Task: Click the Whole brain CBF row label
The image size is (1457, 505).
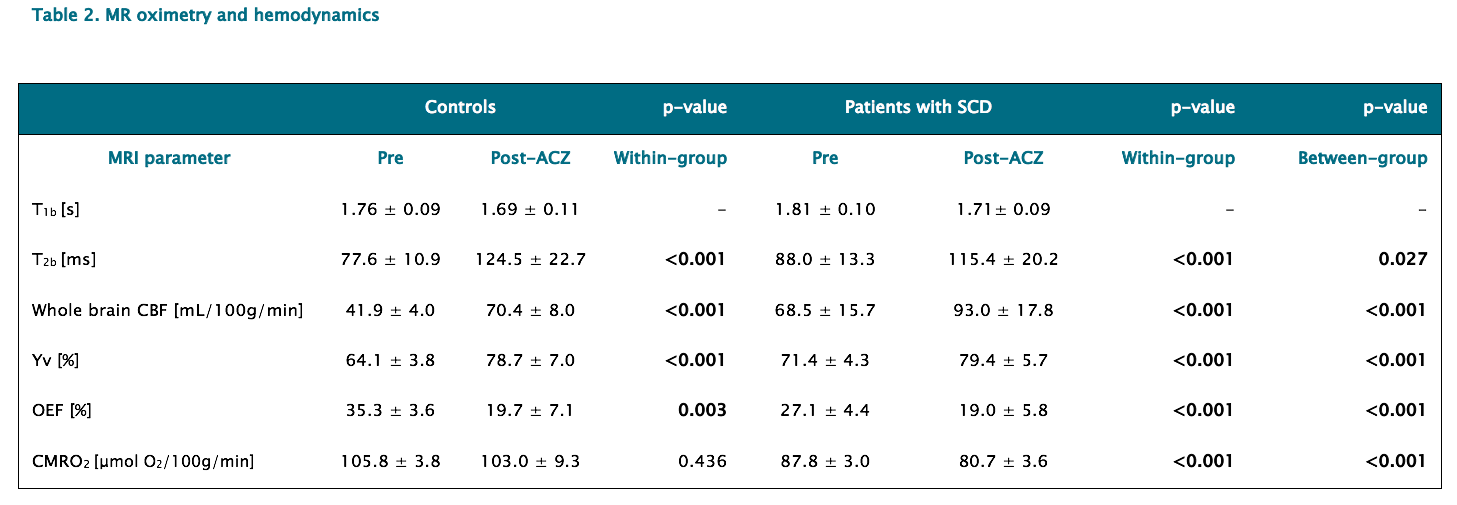Action: pyautogui.click(x=167, y=310)
